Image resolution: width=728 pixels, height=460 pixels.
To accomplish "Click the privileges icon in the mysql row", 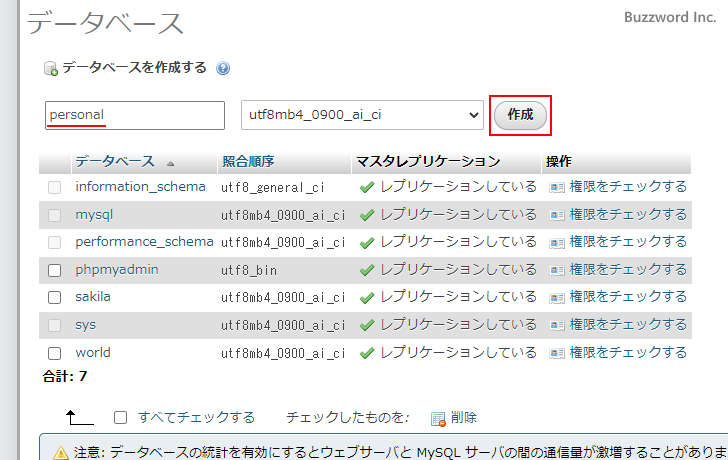I will point(557,215).
